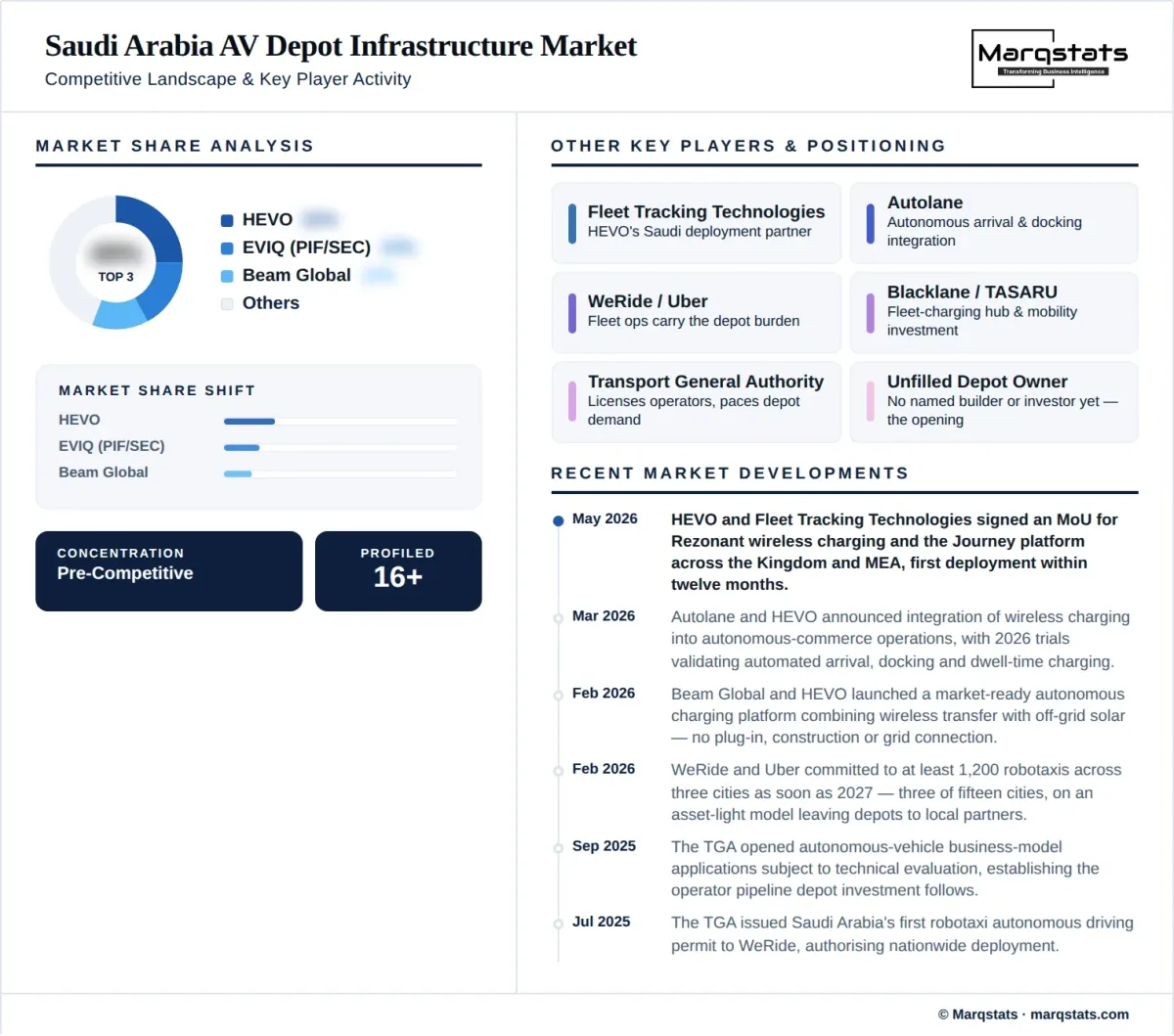Click the 'Market Share Analysis' heading
Image resolution: width=1174 pixels, height=1036 pixels.
coord(175,146)
